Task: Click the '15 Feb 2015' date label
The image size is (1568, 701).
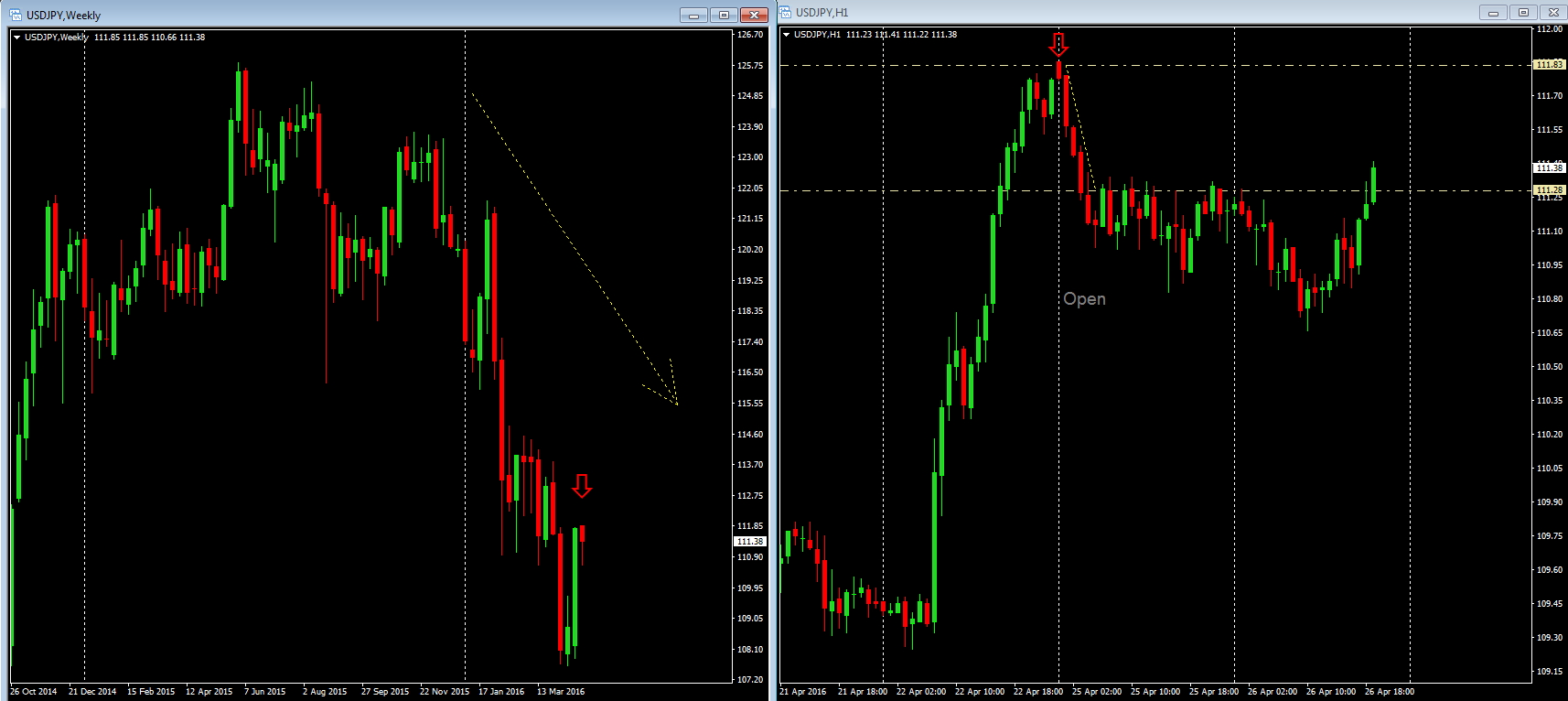Action: [x=151, y=692]
